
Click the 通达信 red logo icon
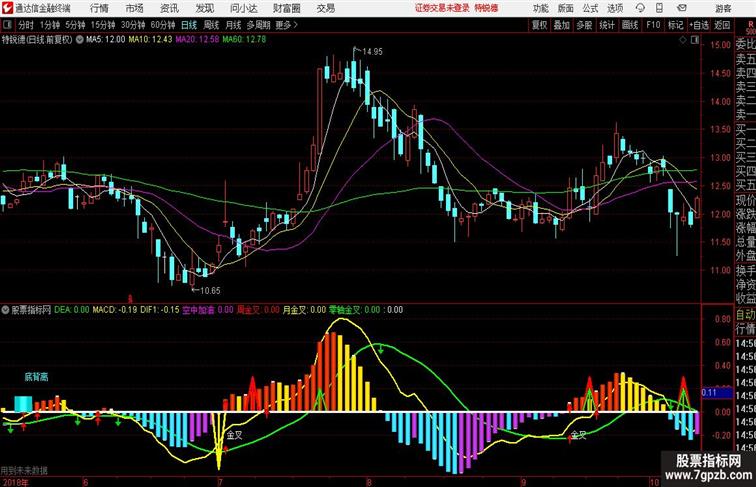coord(7,8)
